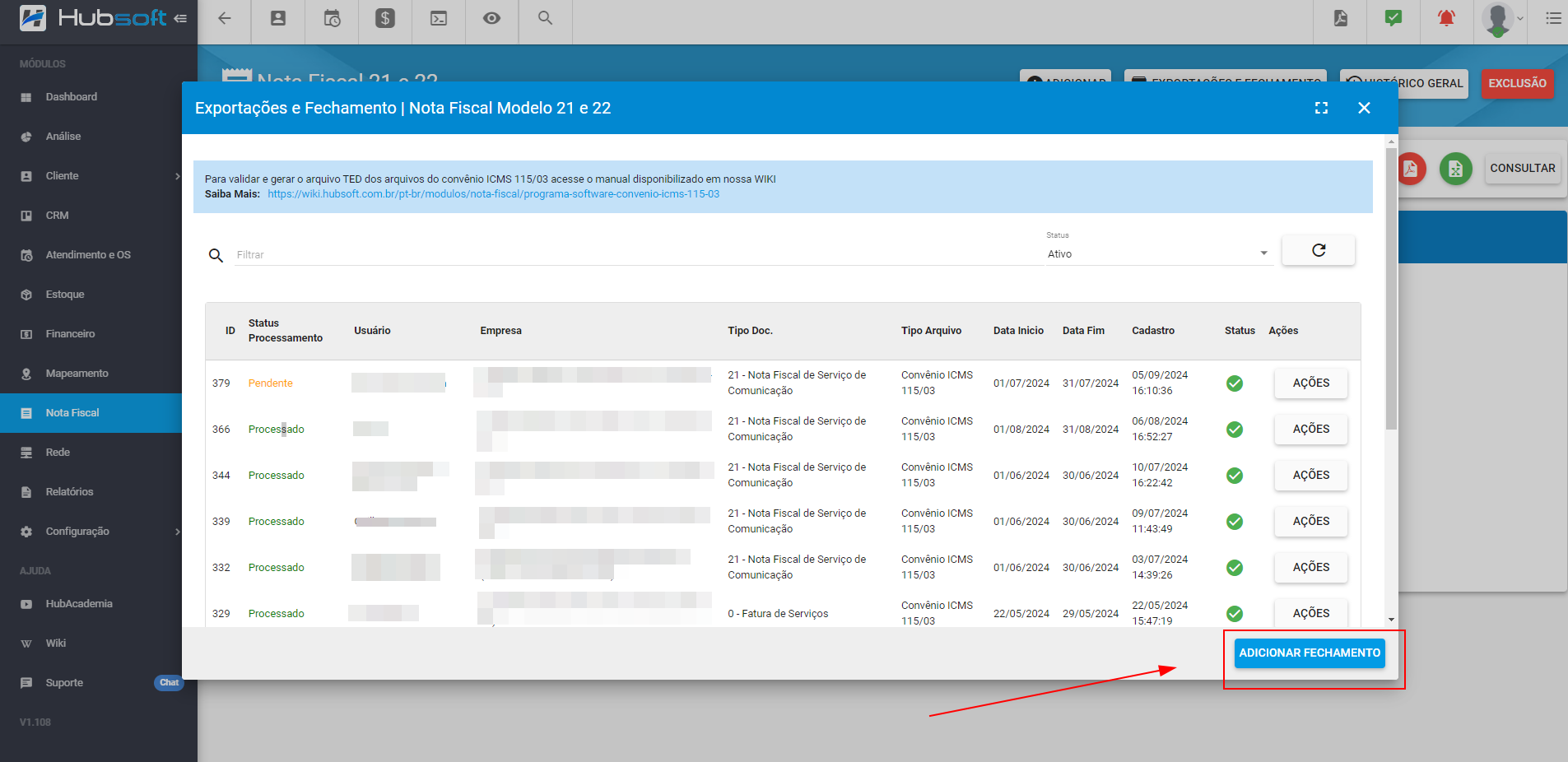Click the EXCLUSÃO red button
The image size is (1568, 762).
coord(1517,83)
